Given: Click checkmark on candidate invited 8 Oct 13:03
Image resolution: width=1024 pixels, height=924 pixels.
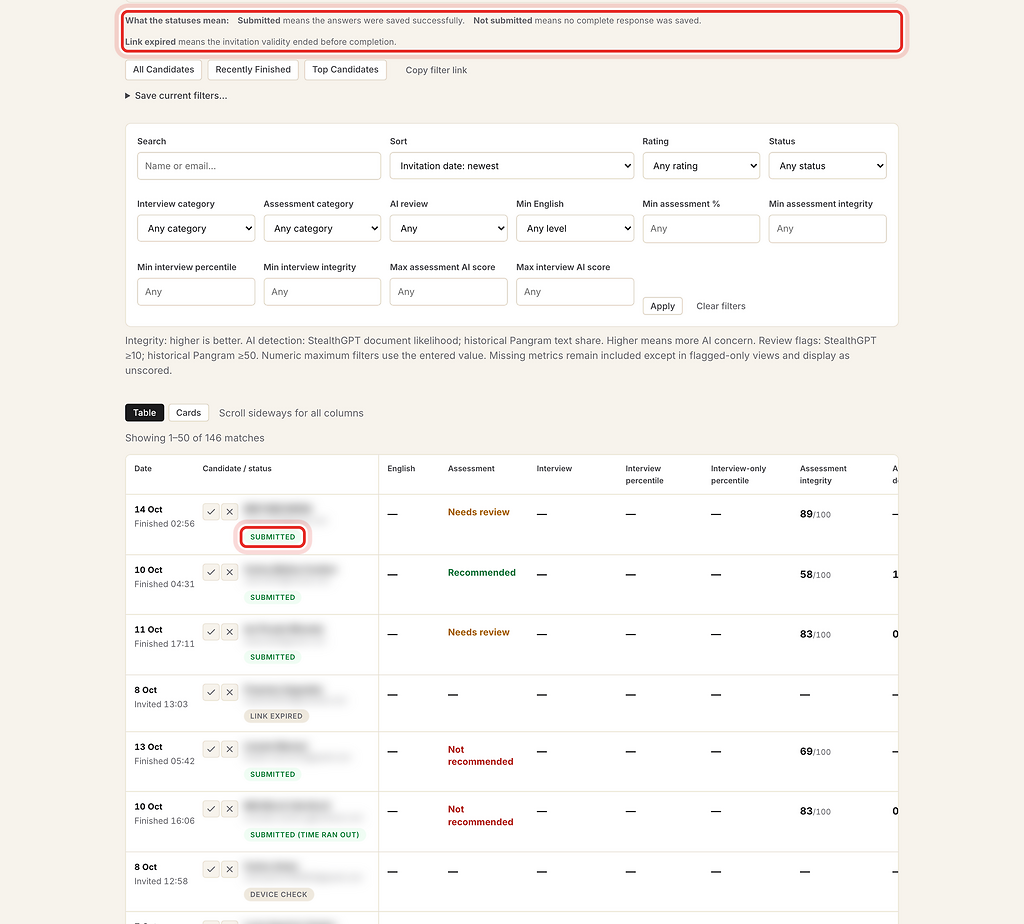Looking at the screenshot, I should [x=211, y=692].
